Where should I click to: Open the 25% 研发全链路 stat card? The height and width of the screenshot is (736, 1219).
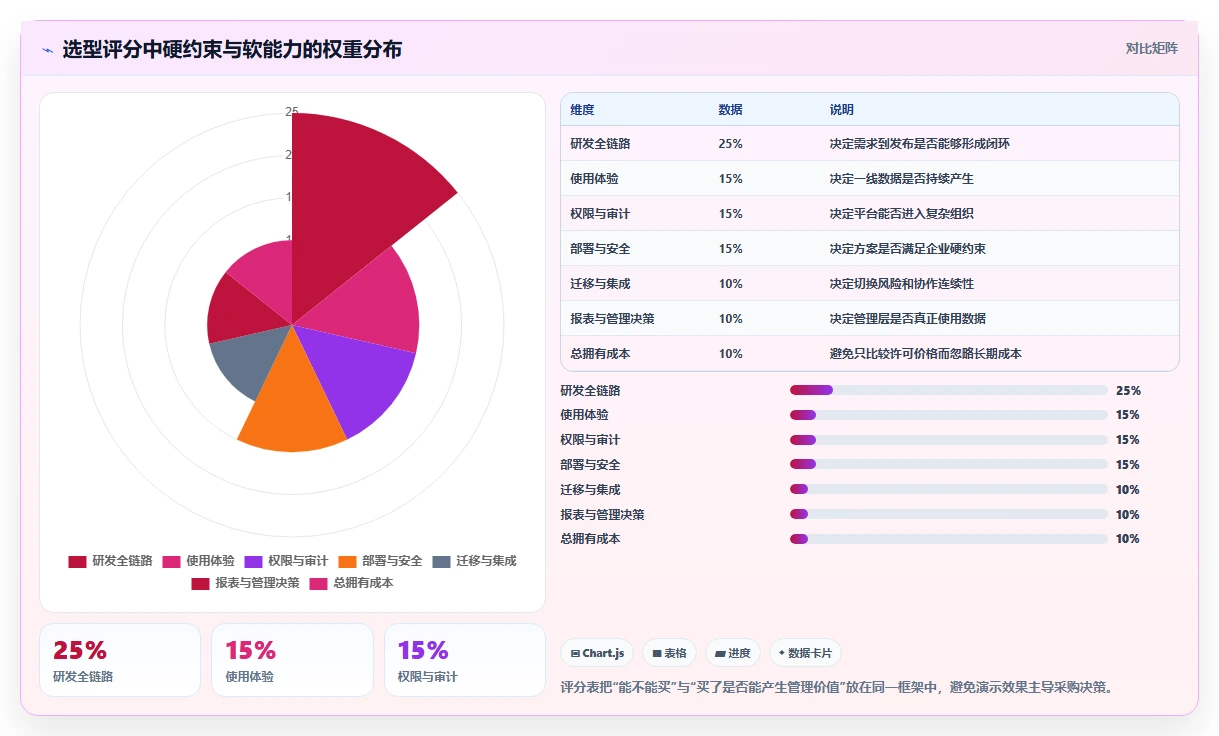click(x=120, y=660)
